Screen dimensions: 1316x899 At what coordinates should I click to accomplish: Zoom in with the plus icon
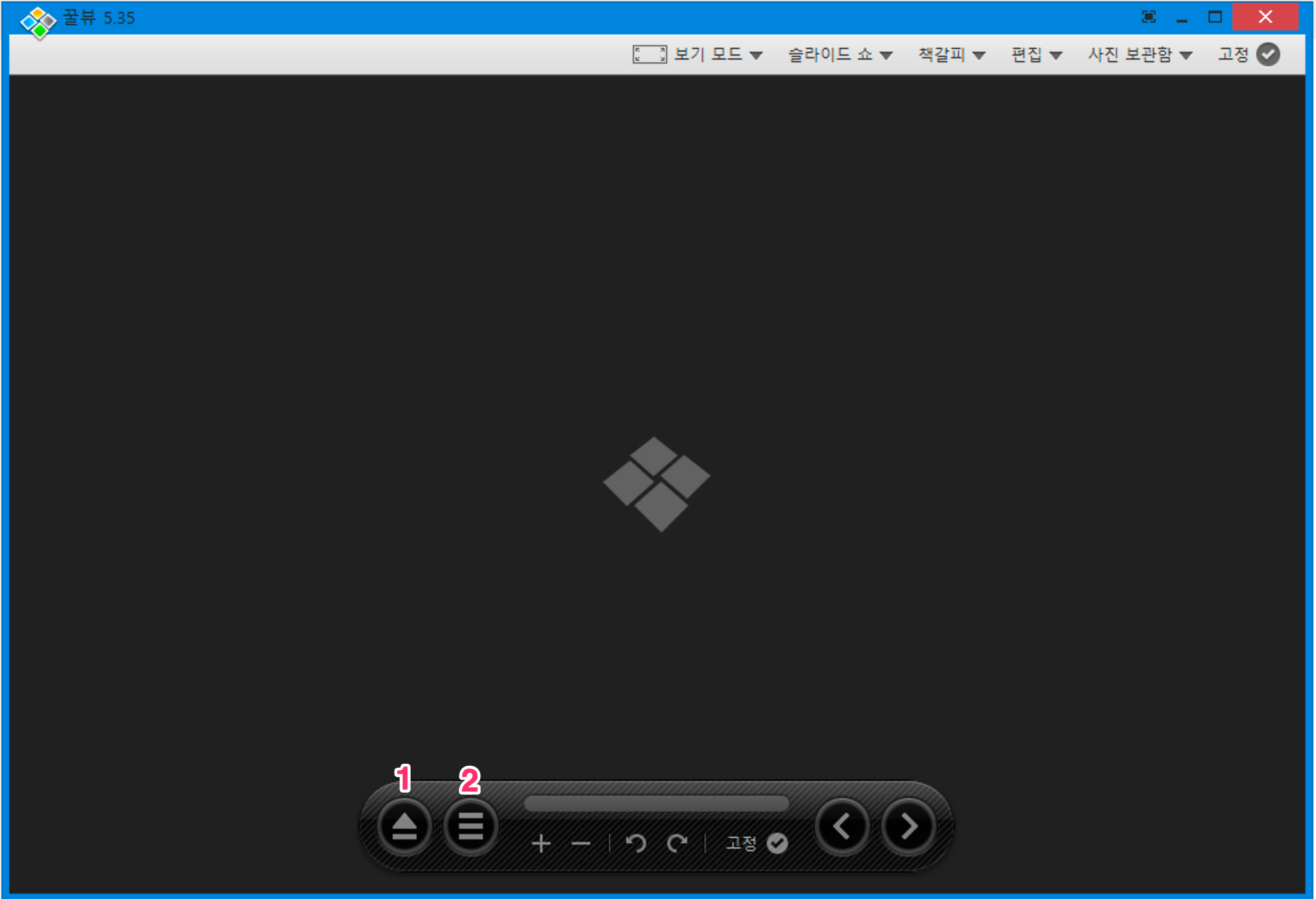pos(541,843)
